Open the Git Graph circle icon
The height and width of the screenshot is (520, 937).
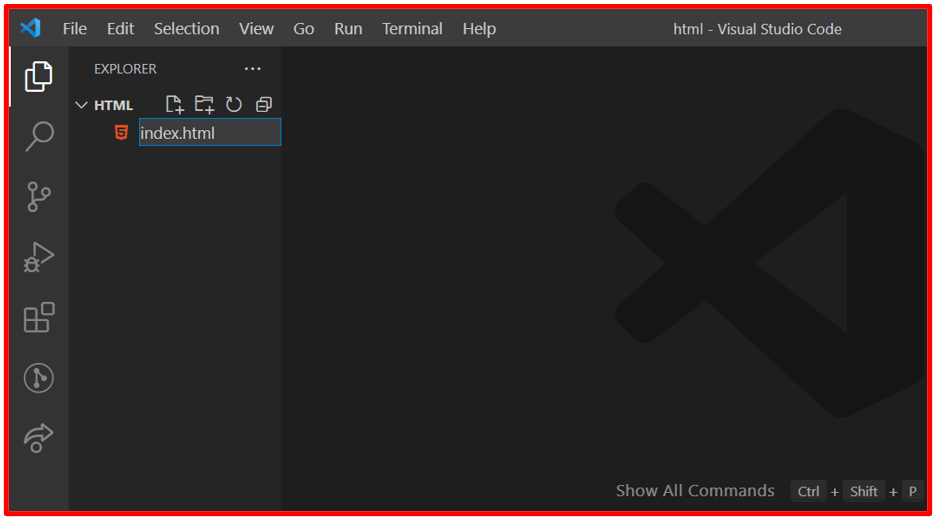coord(39,378)
